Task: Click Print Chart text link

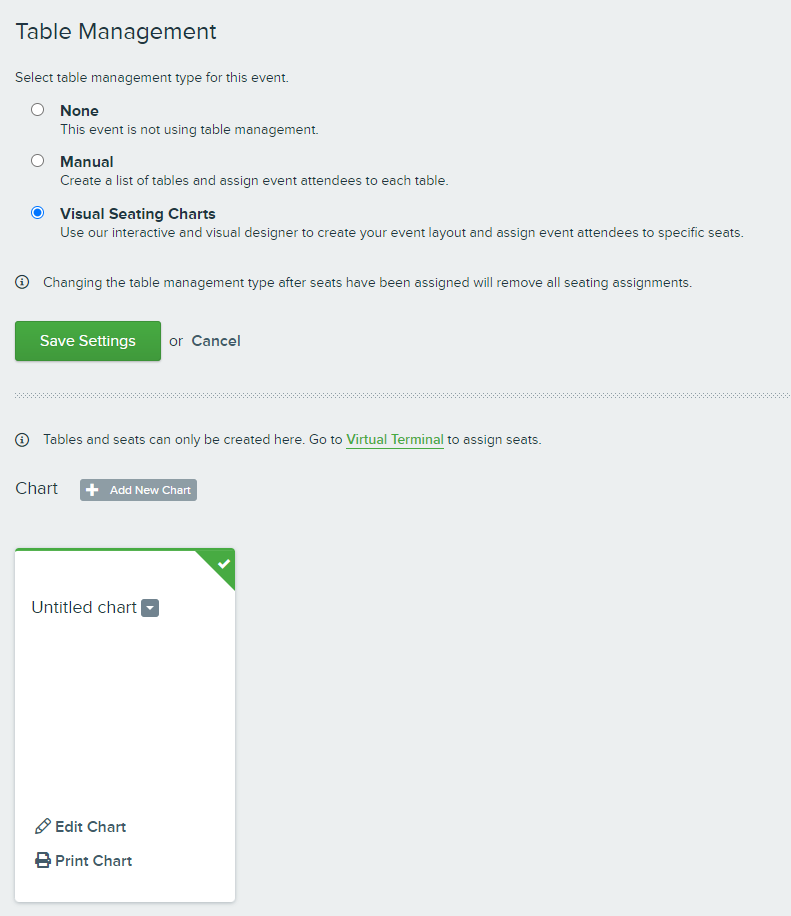Action: pos(93,861)
